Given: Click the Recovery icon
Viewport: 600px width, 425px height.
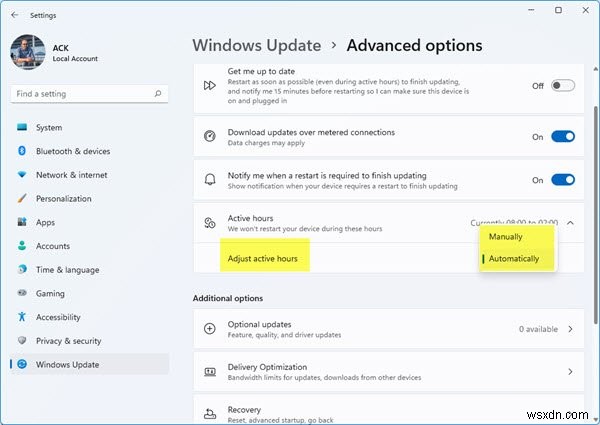Looking at the screenshot, I should pos(210,414).
